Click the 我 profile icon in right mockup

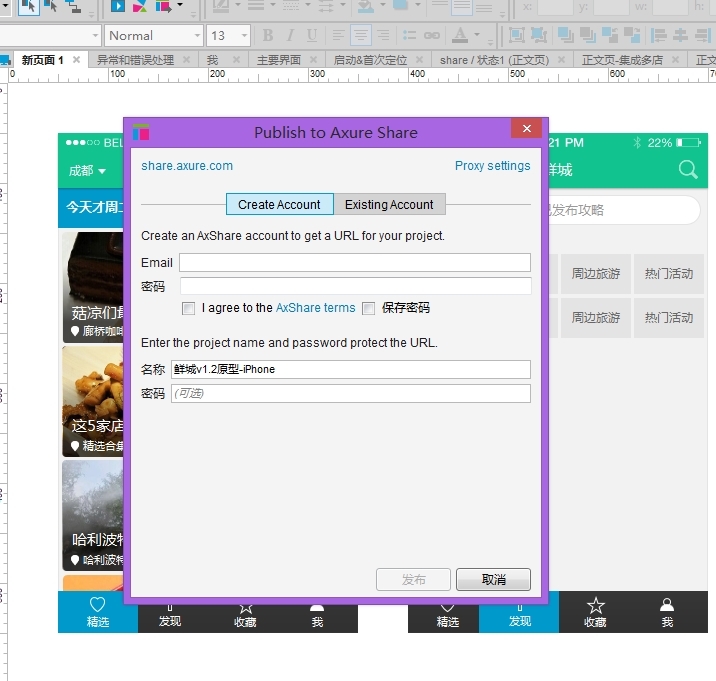coord(667,606)
